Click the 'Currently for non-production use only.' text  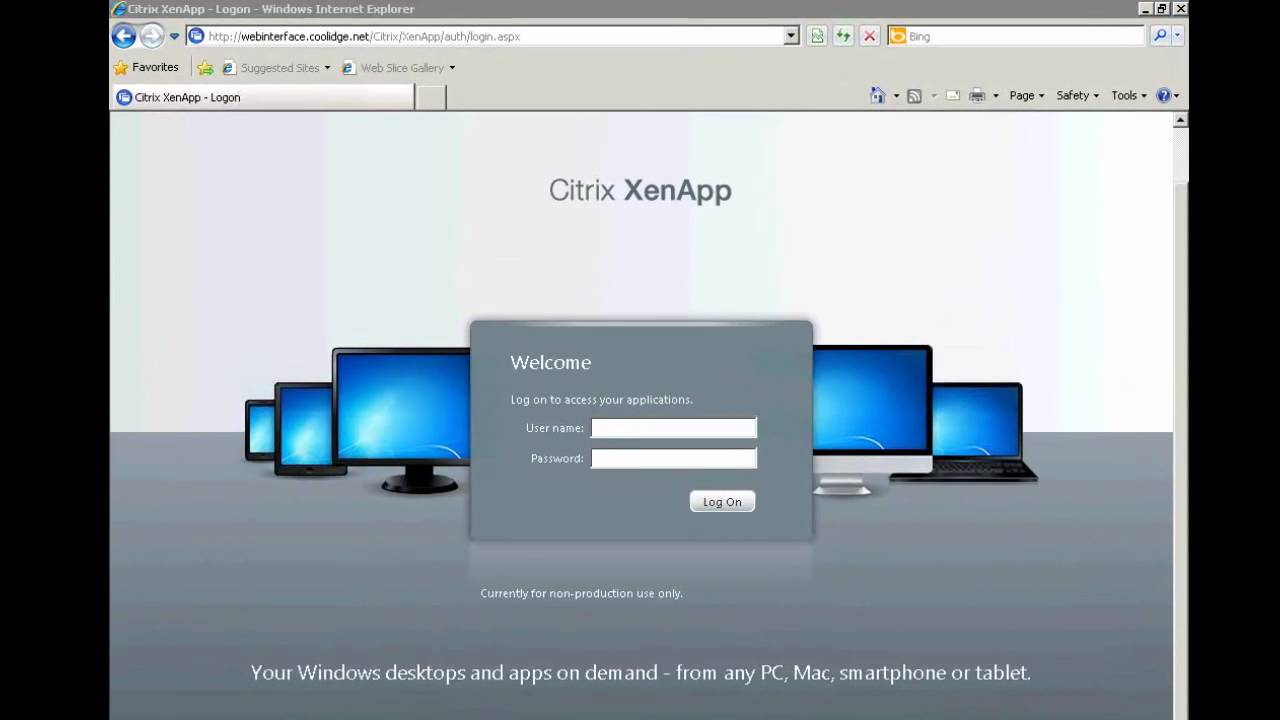click(x=581, y=593)
